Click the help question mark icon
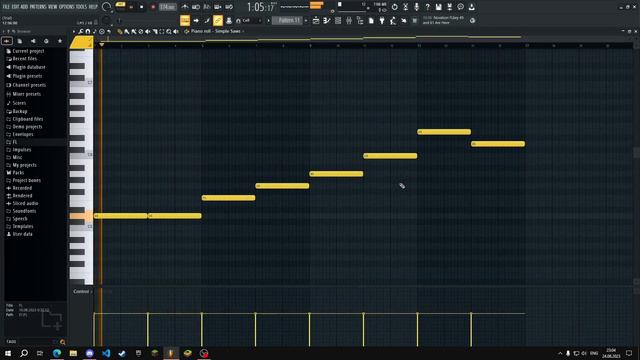640x360 pixels. tap(427, 7)
